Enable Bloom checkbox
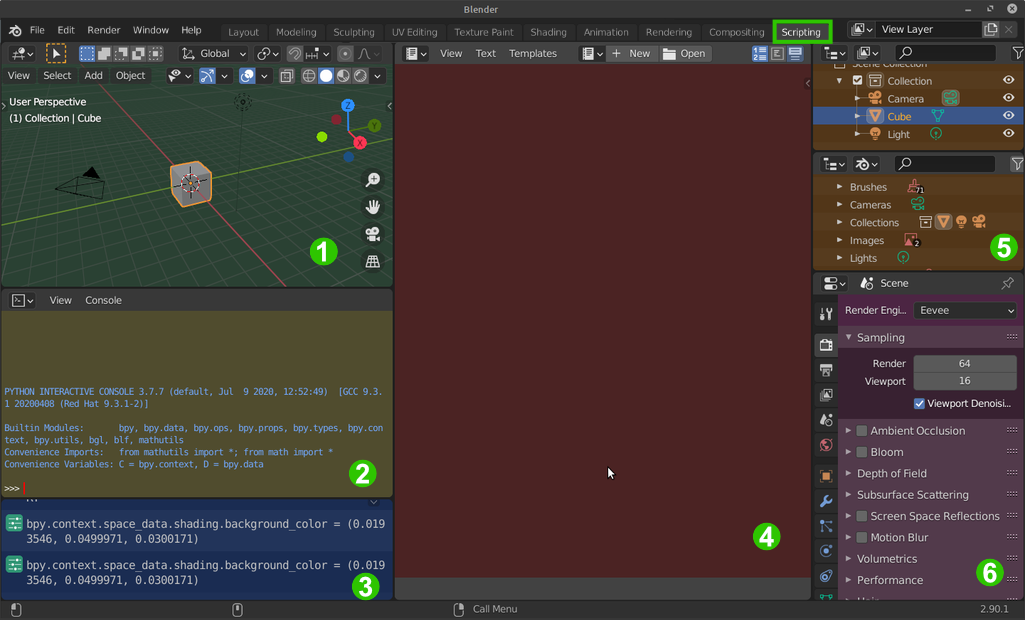This screenshot has width=1025, height=620. pos(862,452)
